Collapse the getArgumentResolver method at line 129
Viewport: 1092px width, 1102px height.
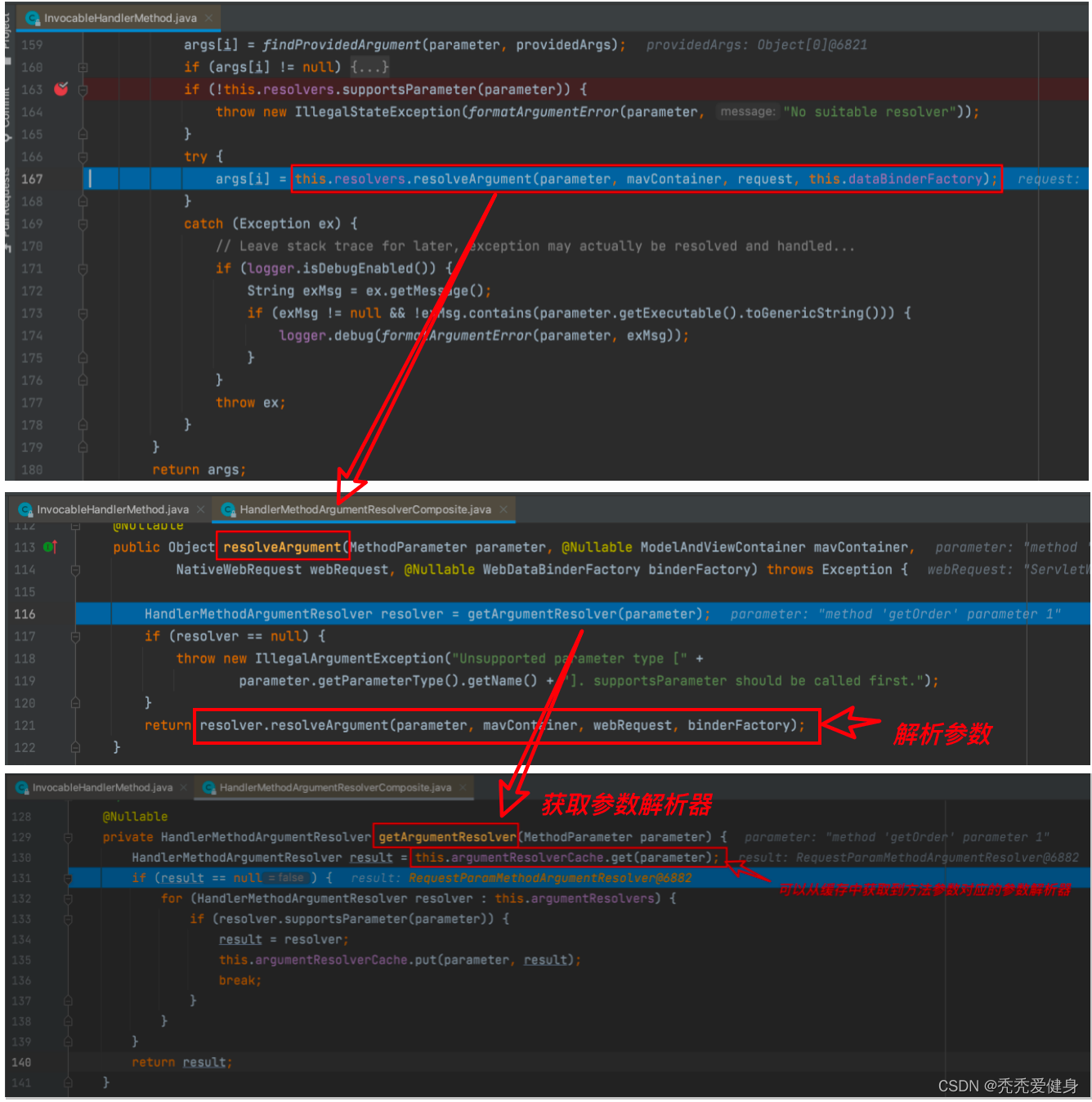tap(68, 837)
